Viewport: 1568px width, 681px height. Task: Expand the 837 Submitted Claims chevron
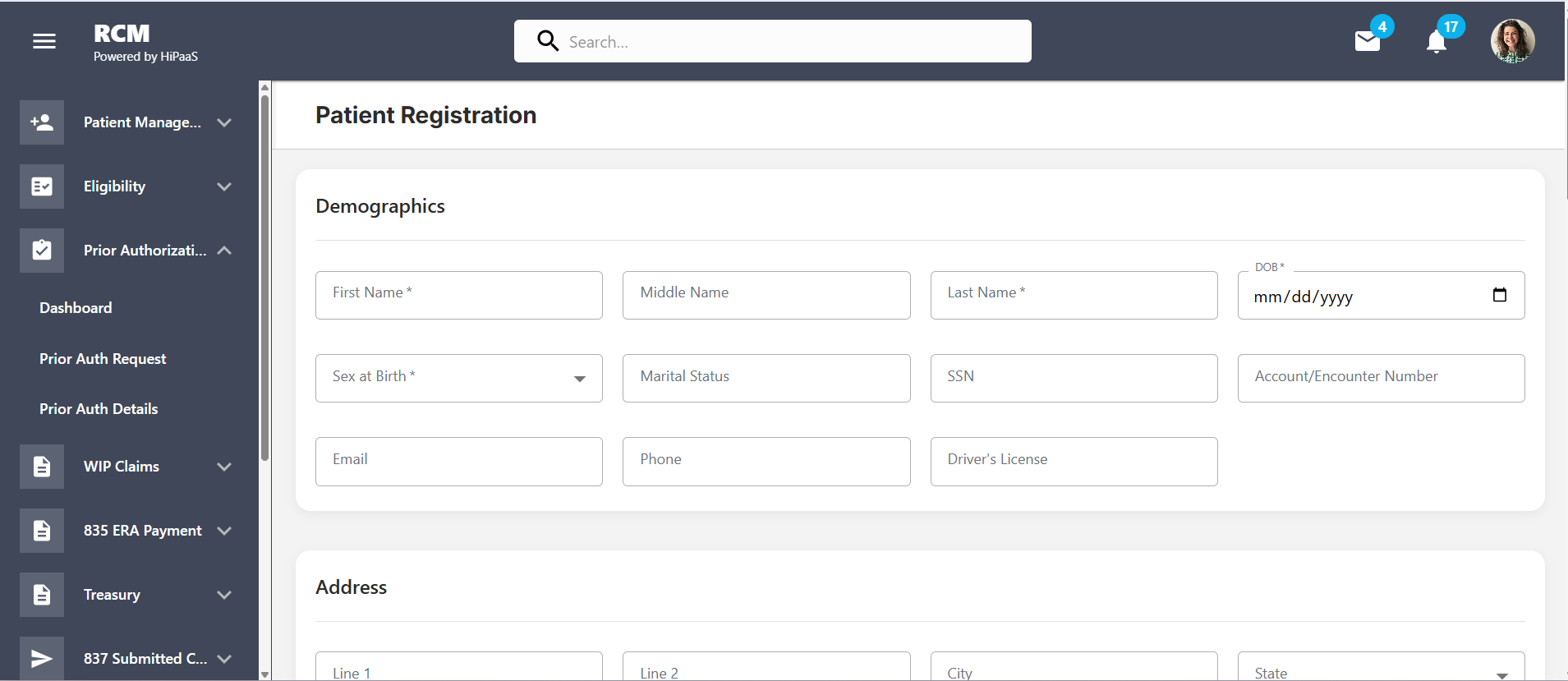224,659
